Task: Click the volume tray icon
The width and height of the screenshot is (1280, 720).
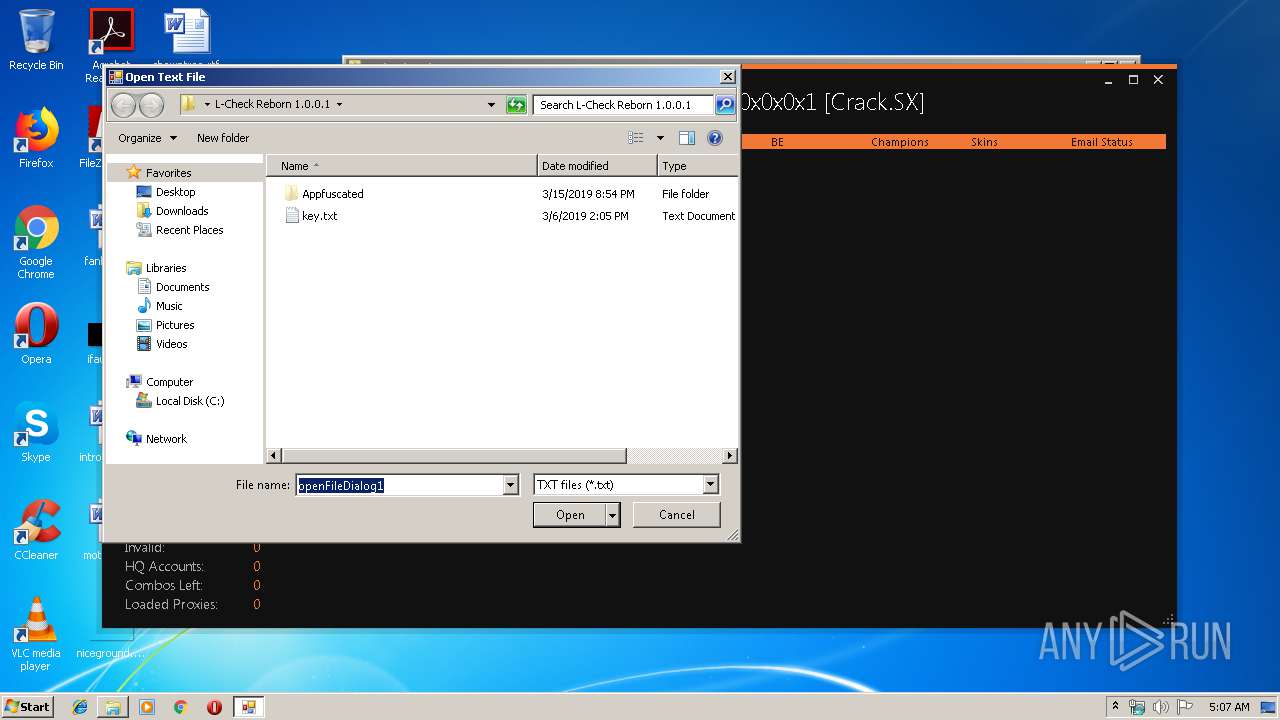Action: click(1161, 707)
